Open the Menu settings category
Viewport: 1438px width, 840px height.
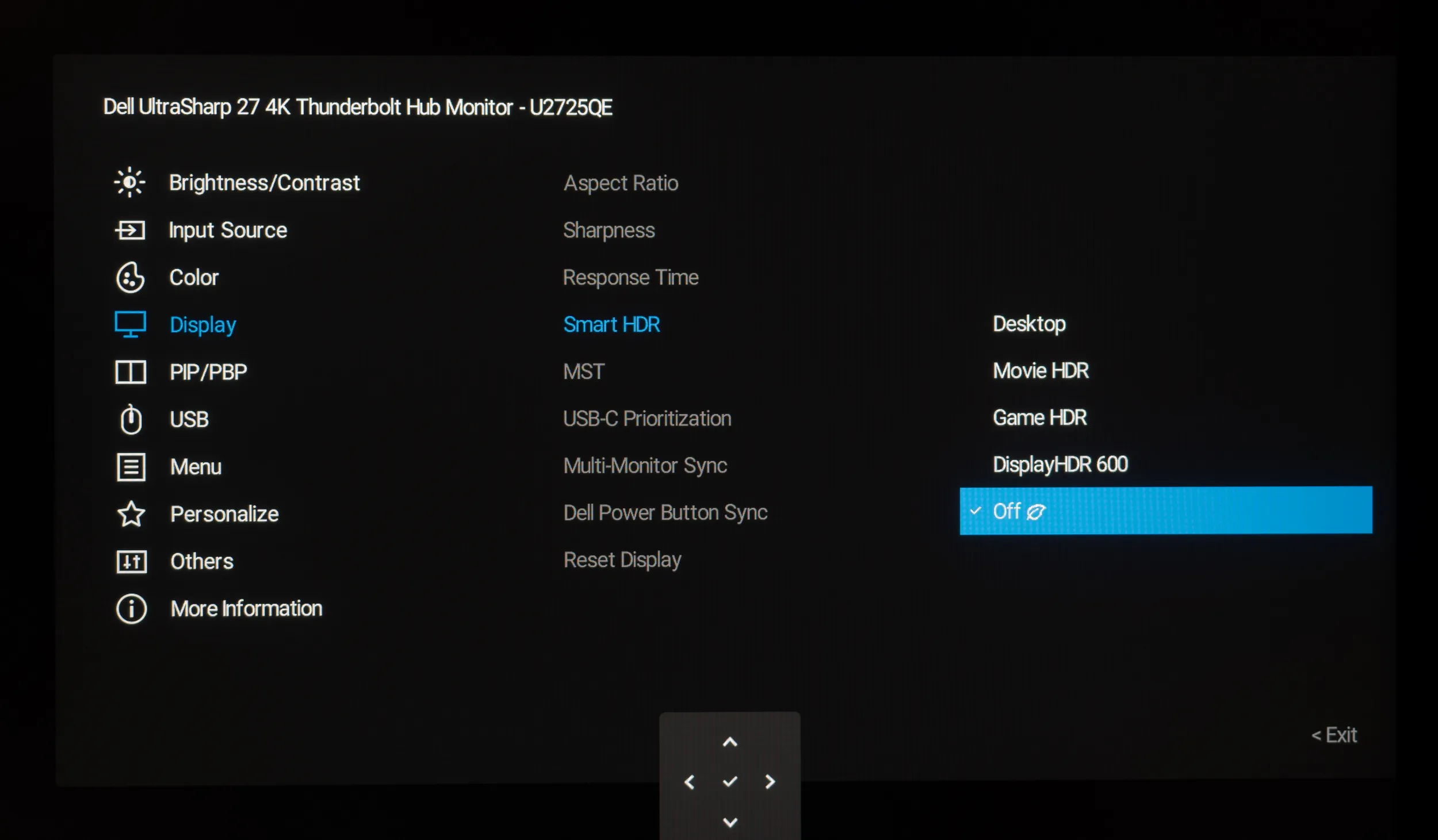click(196, 467)
